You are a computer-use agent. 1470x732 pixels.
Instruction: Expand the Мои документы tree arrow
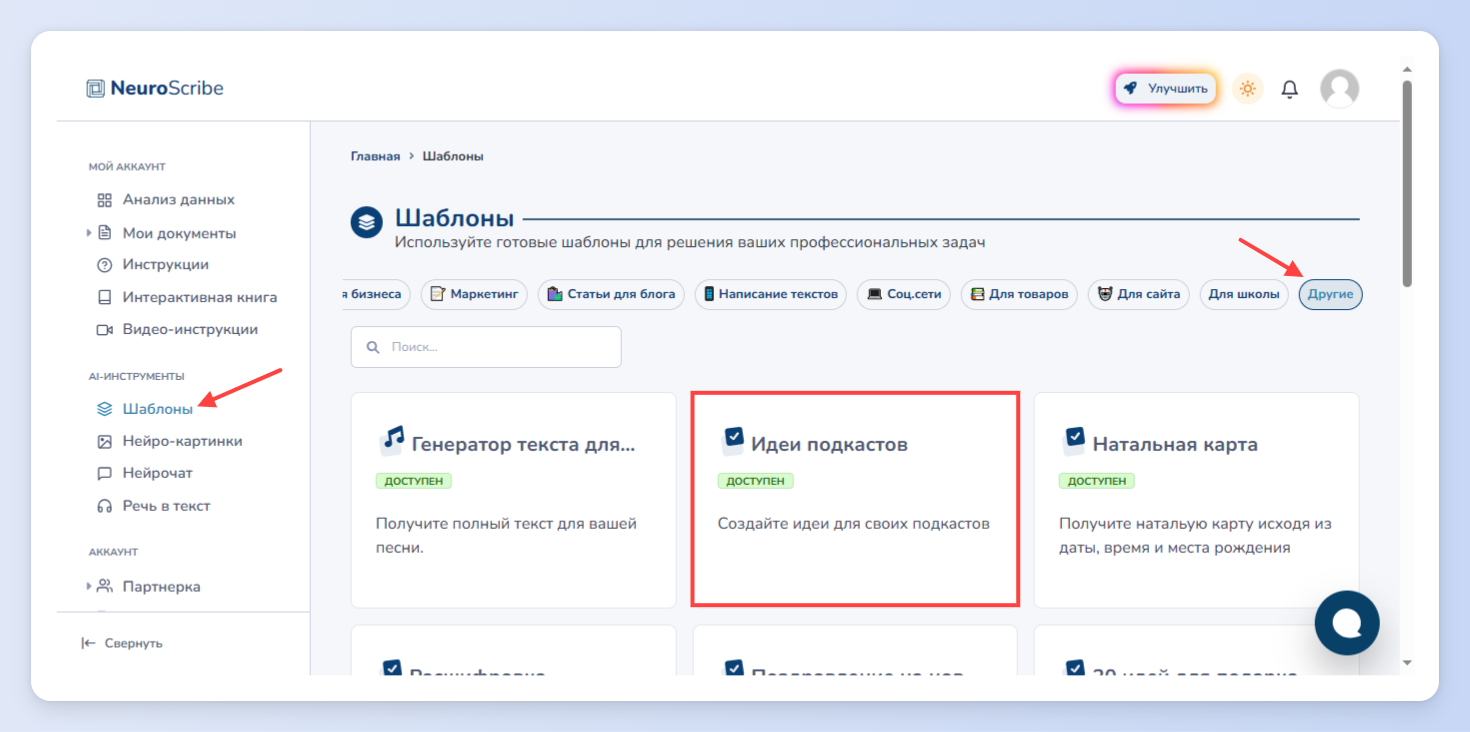(x=89, y=233)
